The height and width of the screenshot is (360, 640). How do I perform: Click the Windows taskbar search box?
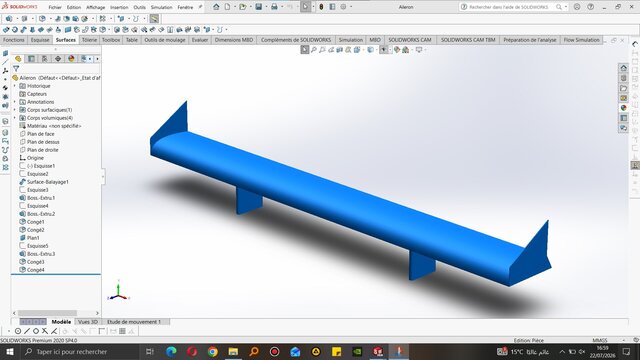tap(80, 351)
